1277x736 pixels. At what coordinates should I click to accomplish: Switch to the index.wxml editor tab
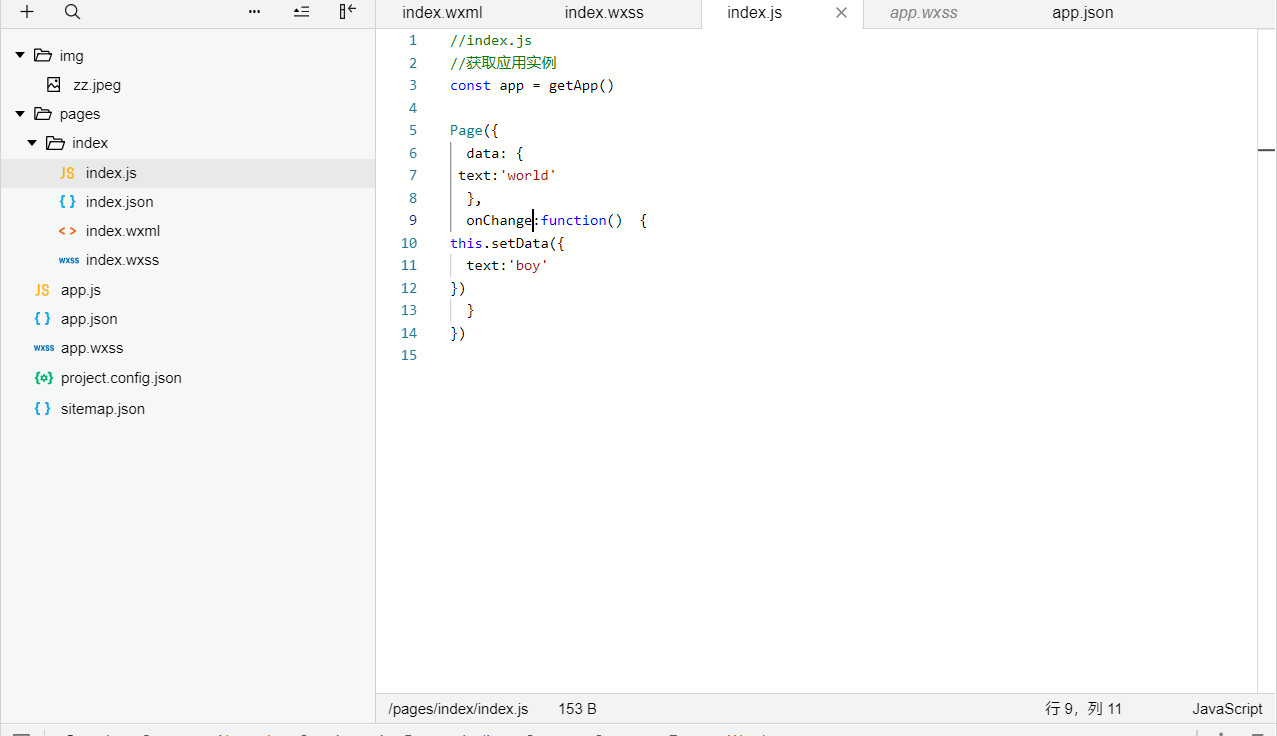442,13
